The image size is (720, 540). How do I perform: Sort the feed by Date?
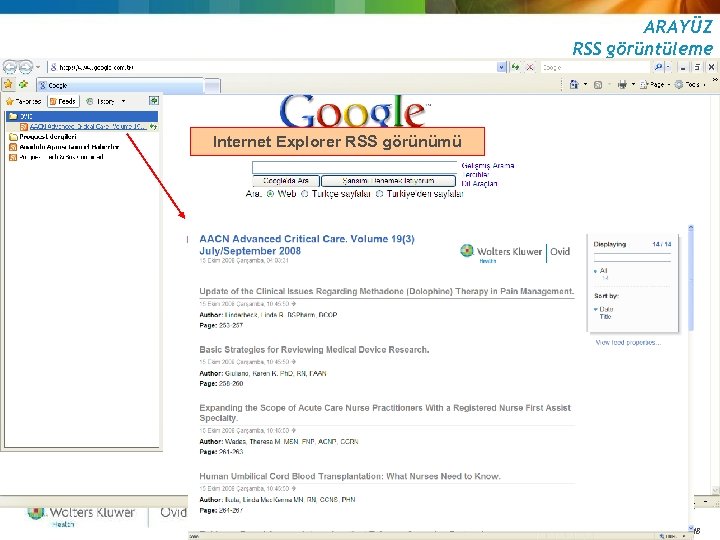click(606, 309)
